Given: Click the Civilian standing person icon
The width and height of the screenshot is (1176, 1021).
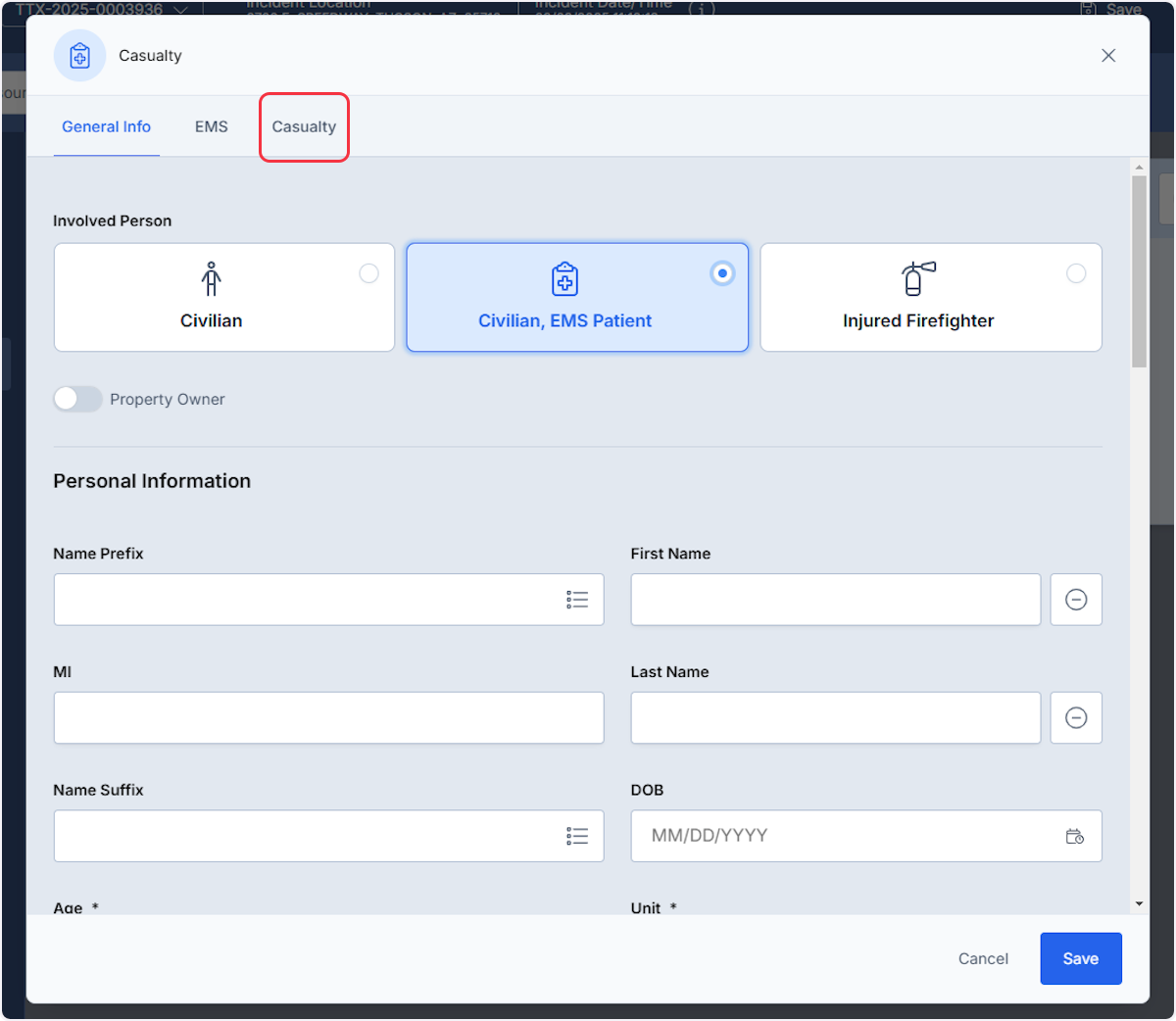Looking at the screenshot, I should click(x=211, y=278).
